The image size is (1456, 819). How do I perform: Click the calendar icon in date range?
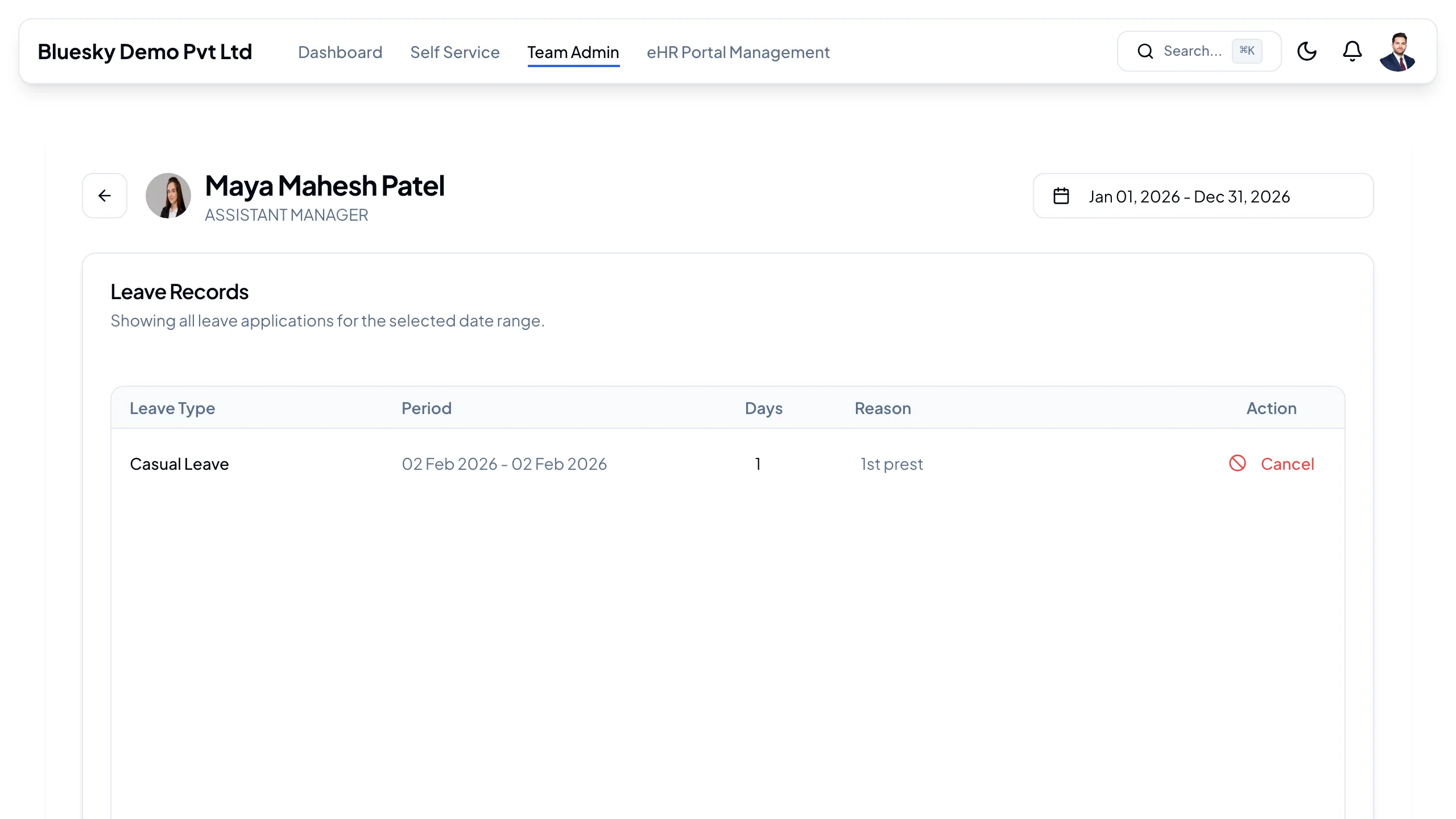(x=1061, y=196)
